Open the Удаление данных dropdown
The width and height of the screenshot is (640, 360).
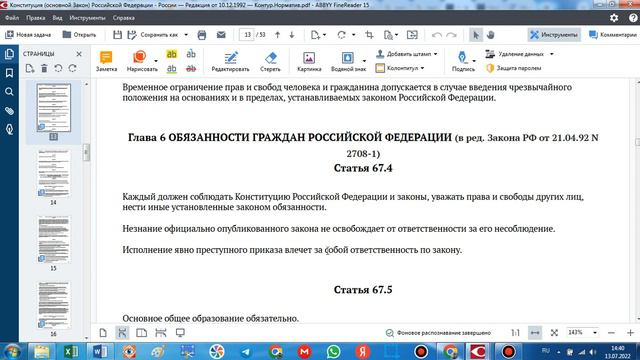coord(520,54)
